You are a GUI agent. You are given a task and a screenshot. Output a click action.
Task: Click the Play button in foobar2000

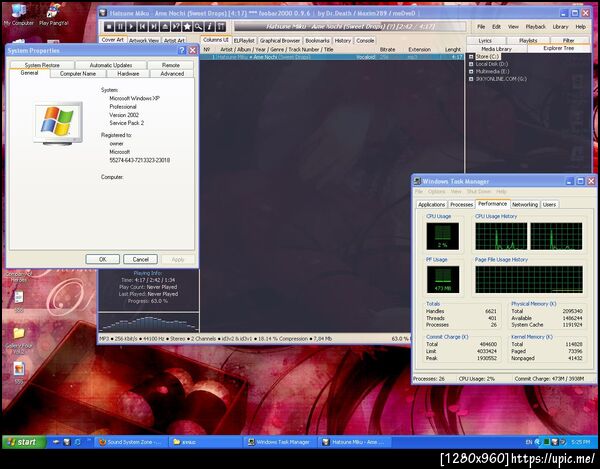tap(131, 26)
